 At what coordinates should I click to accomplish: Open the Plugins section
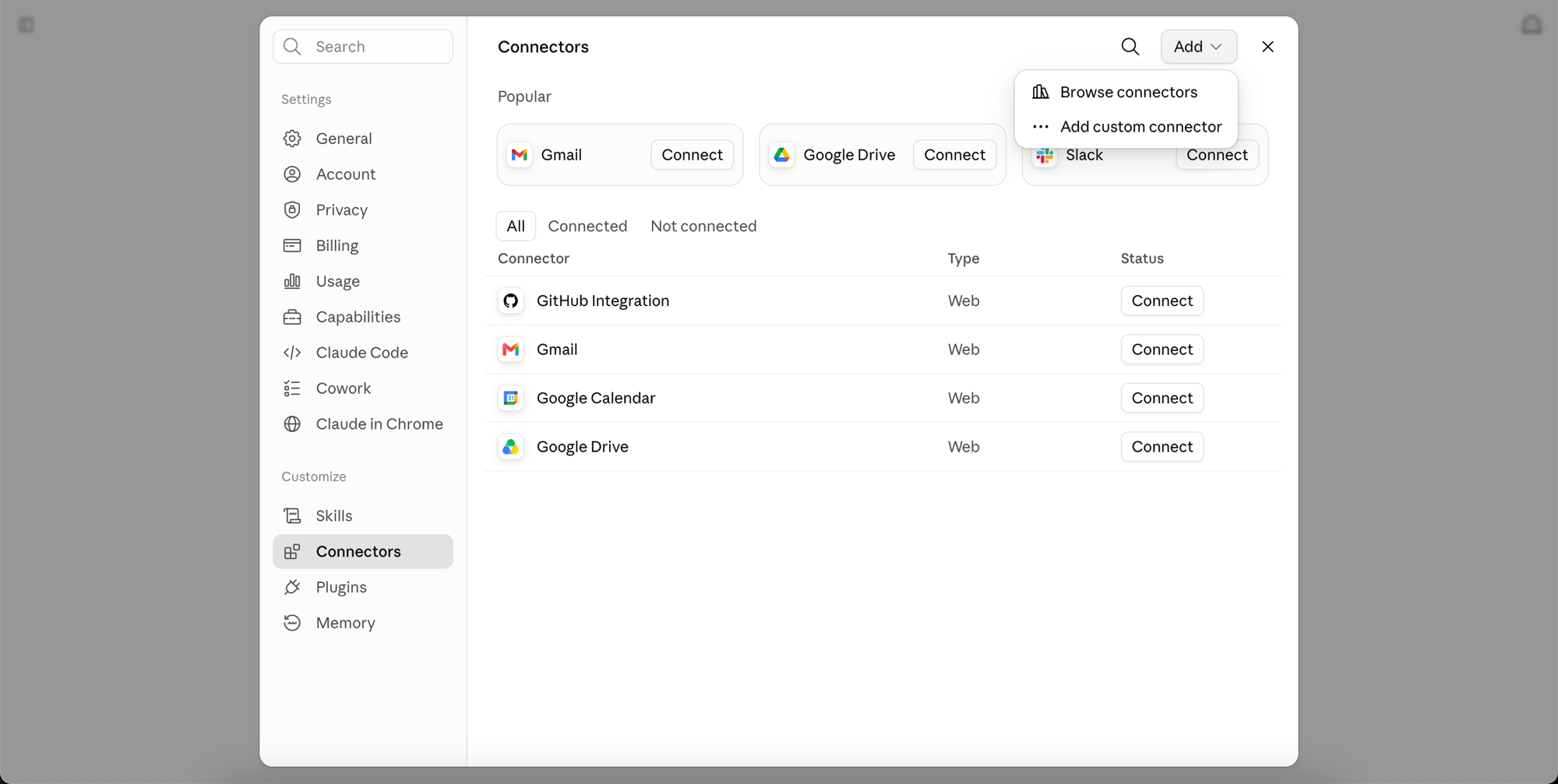pyautogui.click(x=363, y=587)
